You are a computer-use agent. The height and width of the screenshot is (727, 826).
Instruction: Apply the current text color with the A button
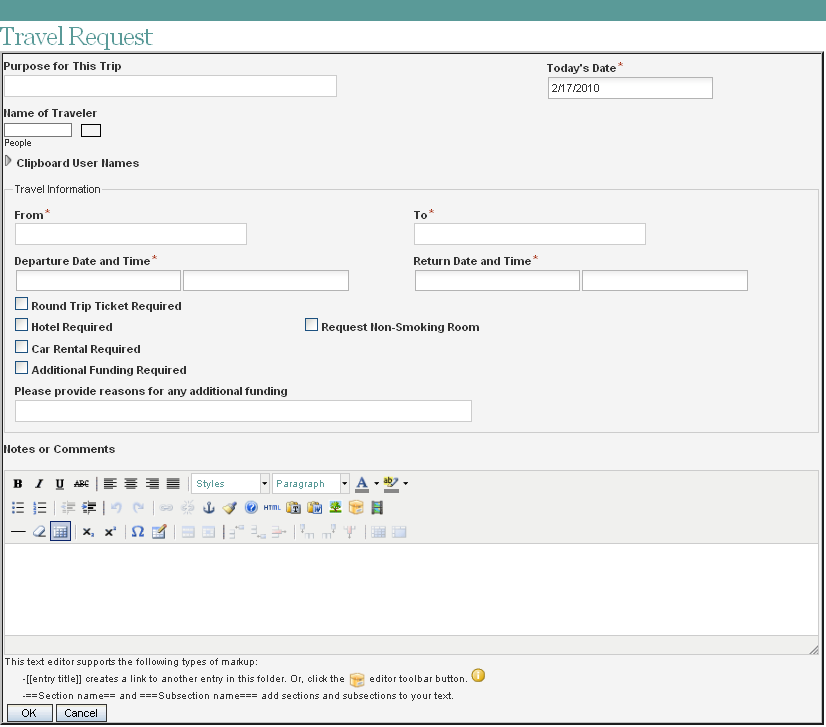[362, 484]
